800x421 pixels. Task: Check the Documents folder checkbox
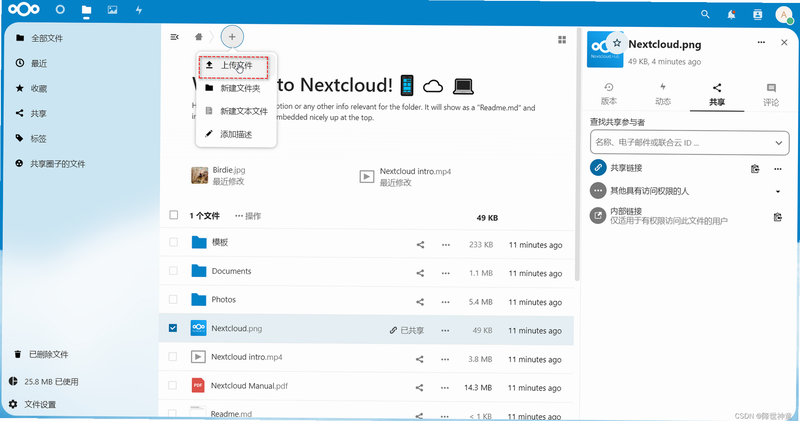point(173,270)
